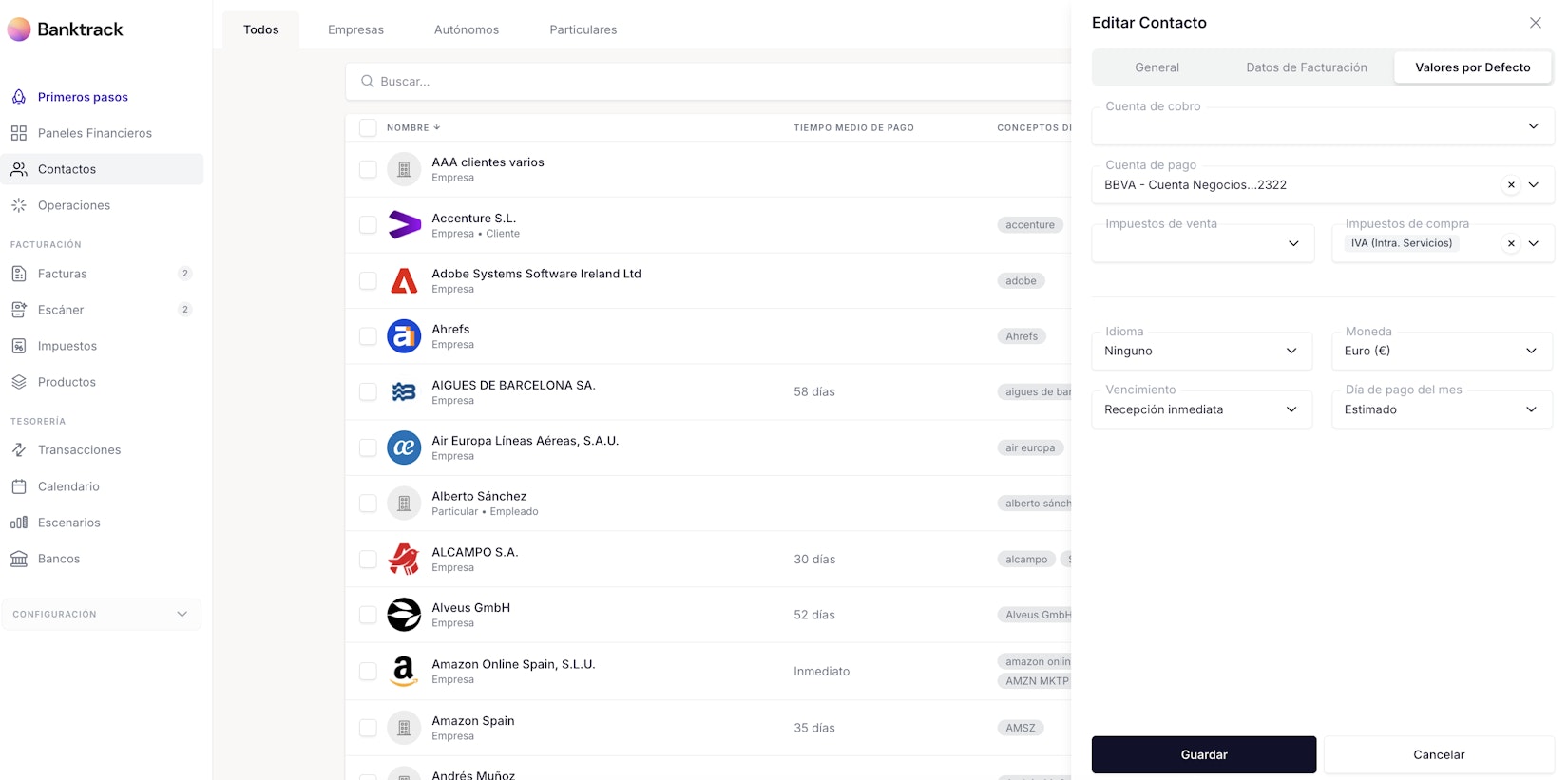Switch to the Datos de Facturación tab
Image resolution: width=1568 pixels, height=780 pixels.
1306,67
